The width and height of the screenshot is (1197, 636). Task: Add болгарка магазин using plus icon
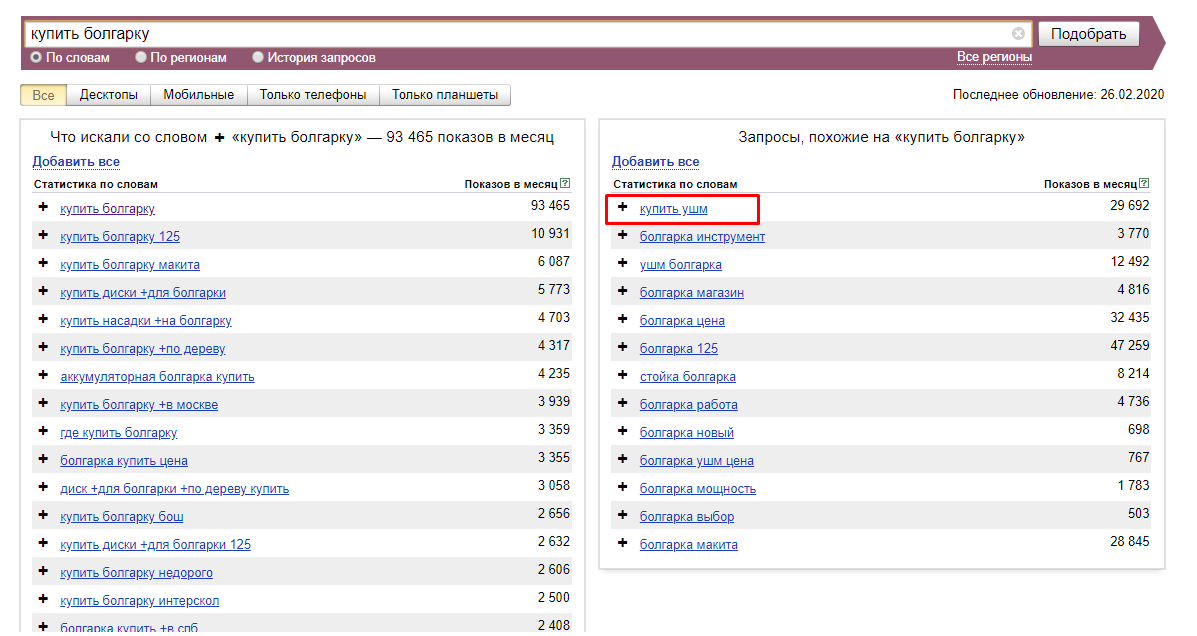(x=623, y=291)
